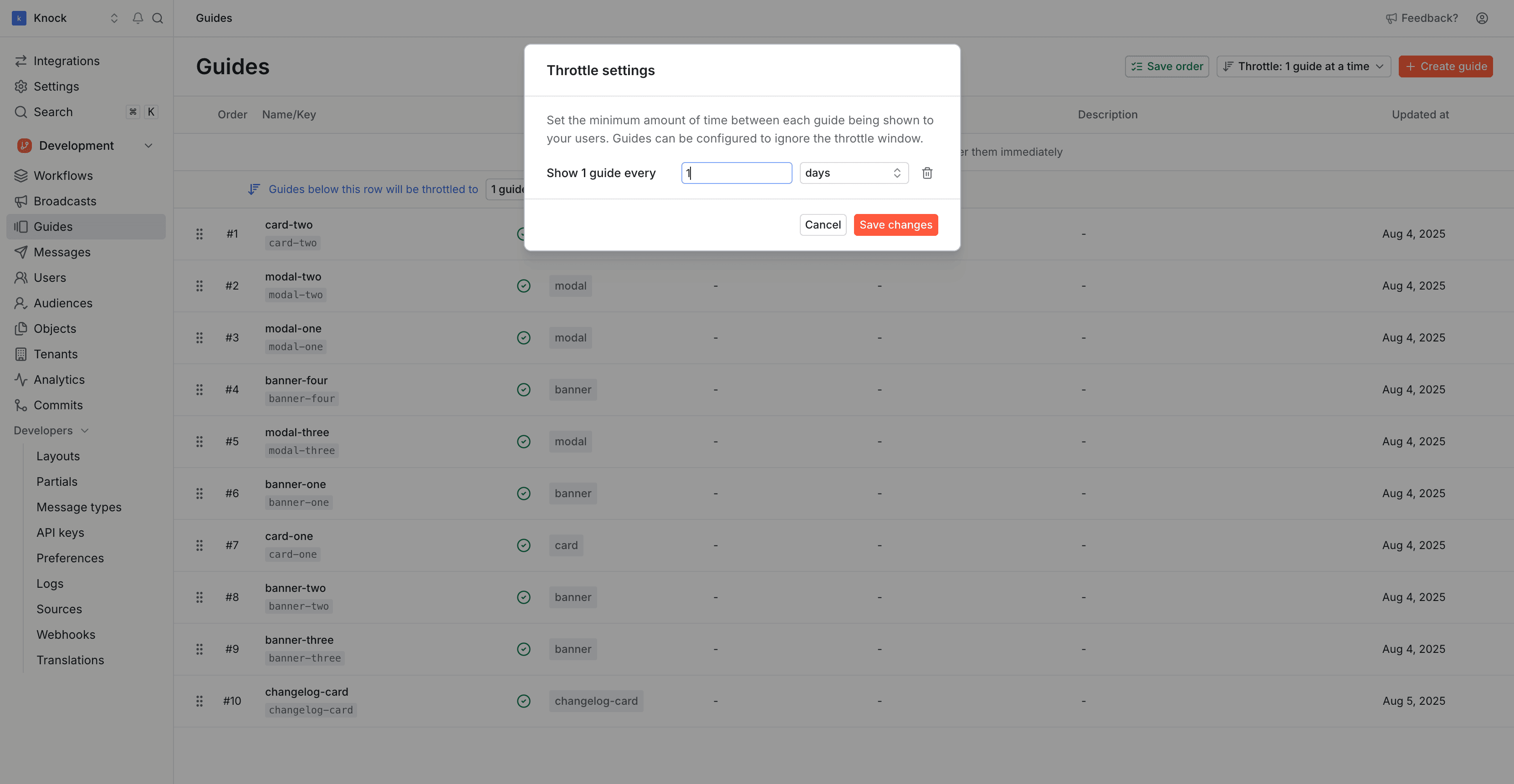
Task: Clear throttle interval using the trash icon
Action: 927,173
